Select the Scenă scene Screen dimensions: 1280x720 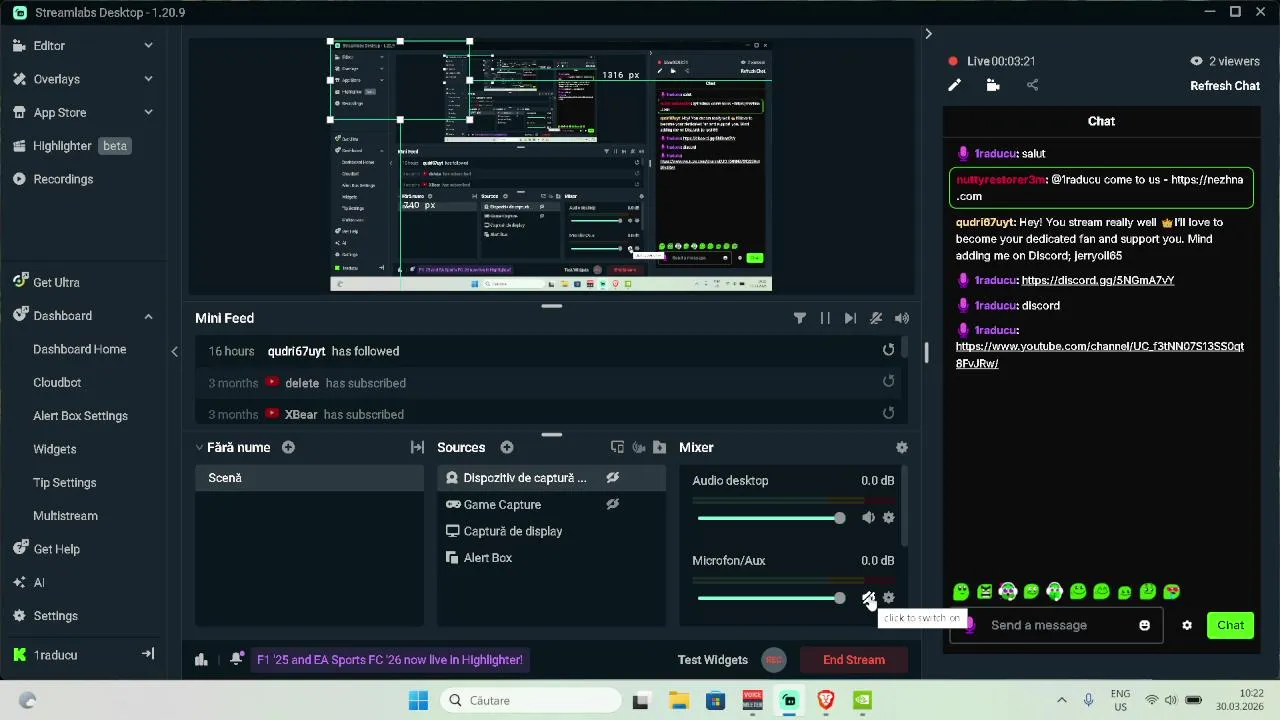(309, 478)
